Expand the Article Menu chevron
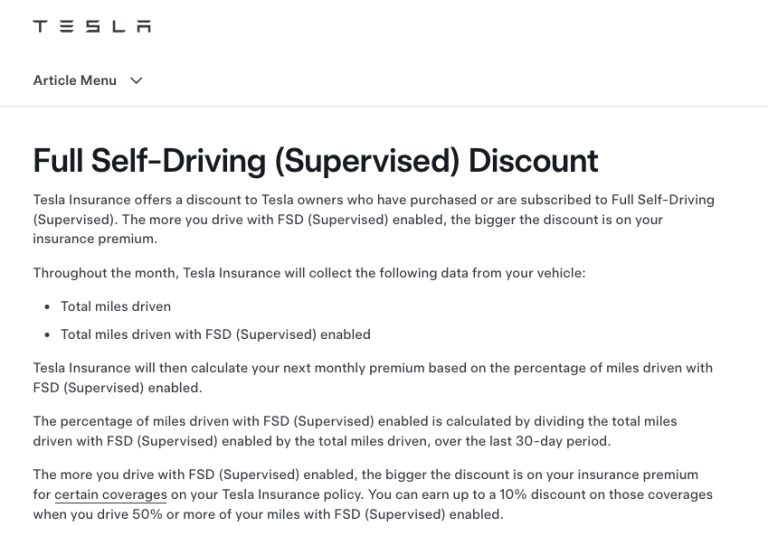This screenshot has width=768, height=536. point(136,80)
